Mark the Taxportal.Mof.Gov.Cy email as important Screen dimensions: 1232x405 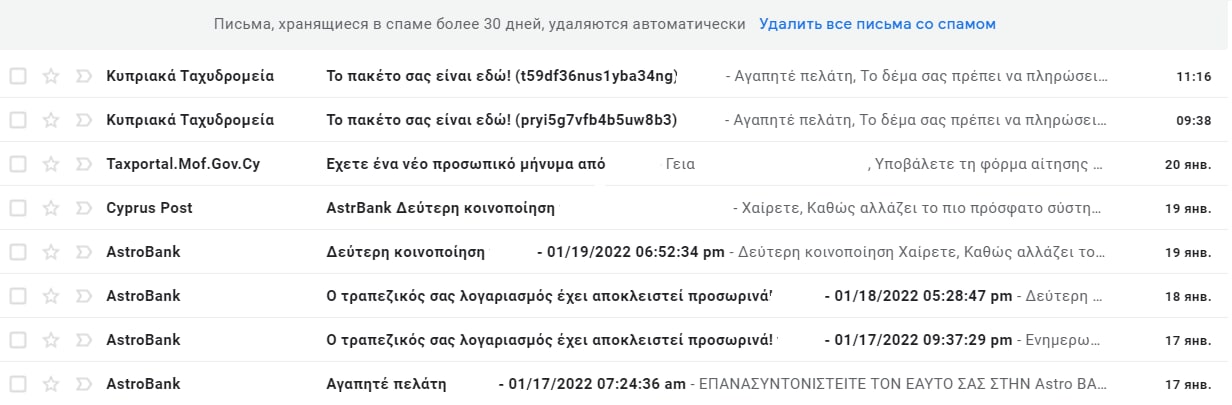[83, 164]
